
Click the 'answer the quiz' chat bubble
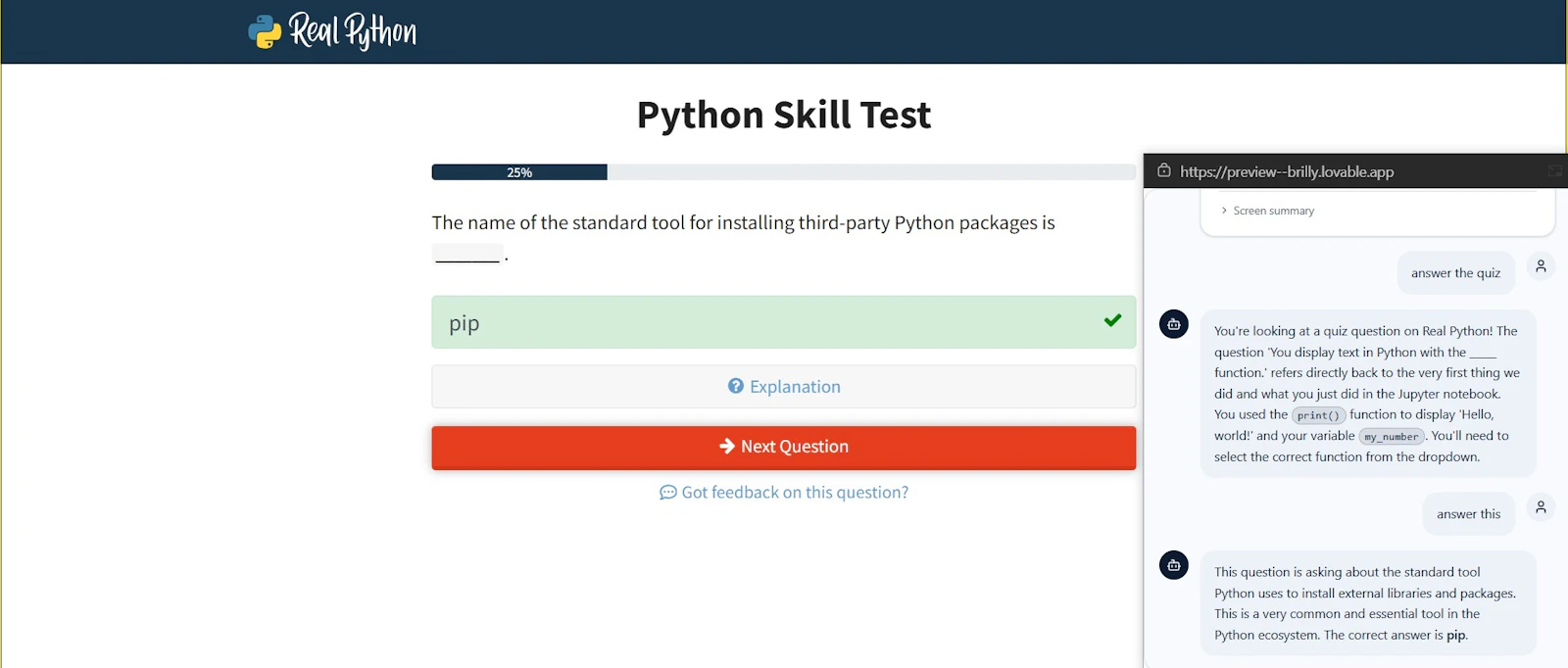coord(1456,273)
